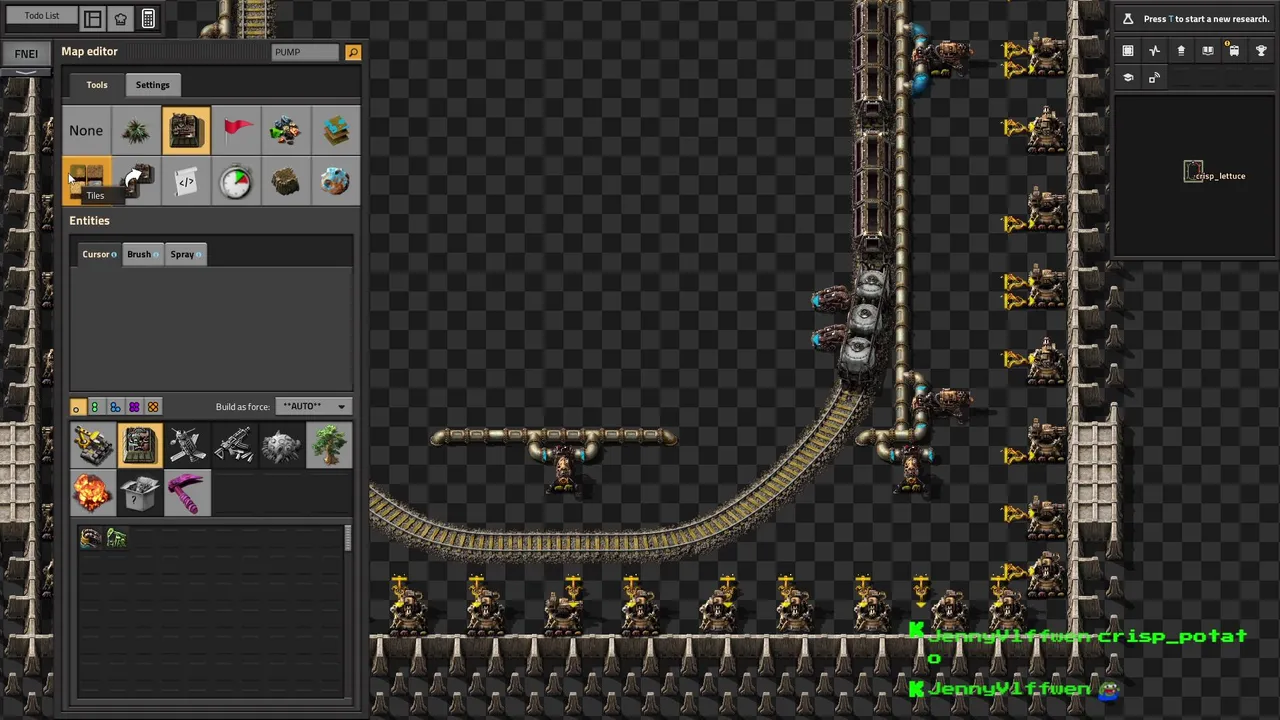
Task: Select the green two-dot quality filter
Action: coord(96,407)
